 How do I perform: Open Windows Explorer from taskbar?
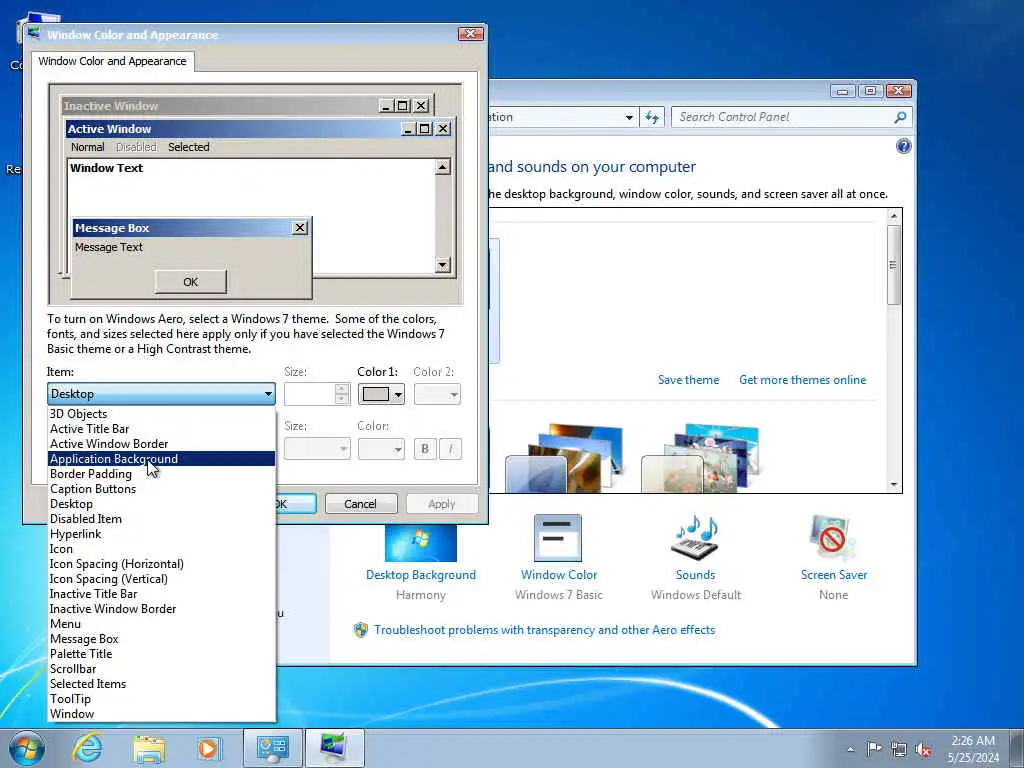[x=149, y=748]
